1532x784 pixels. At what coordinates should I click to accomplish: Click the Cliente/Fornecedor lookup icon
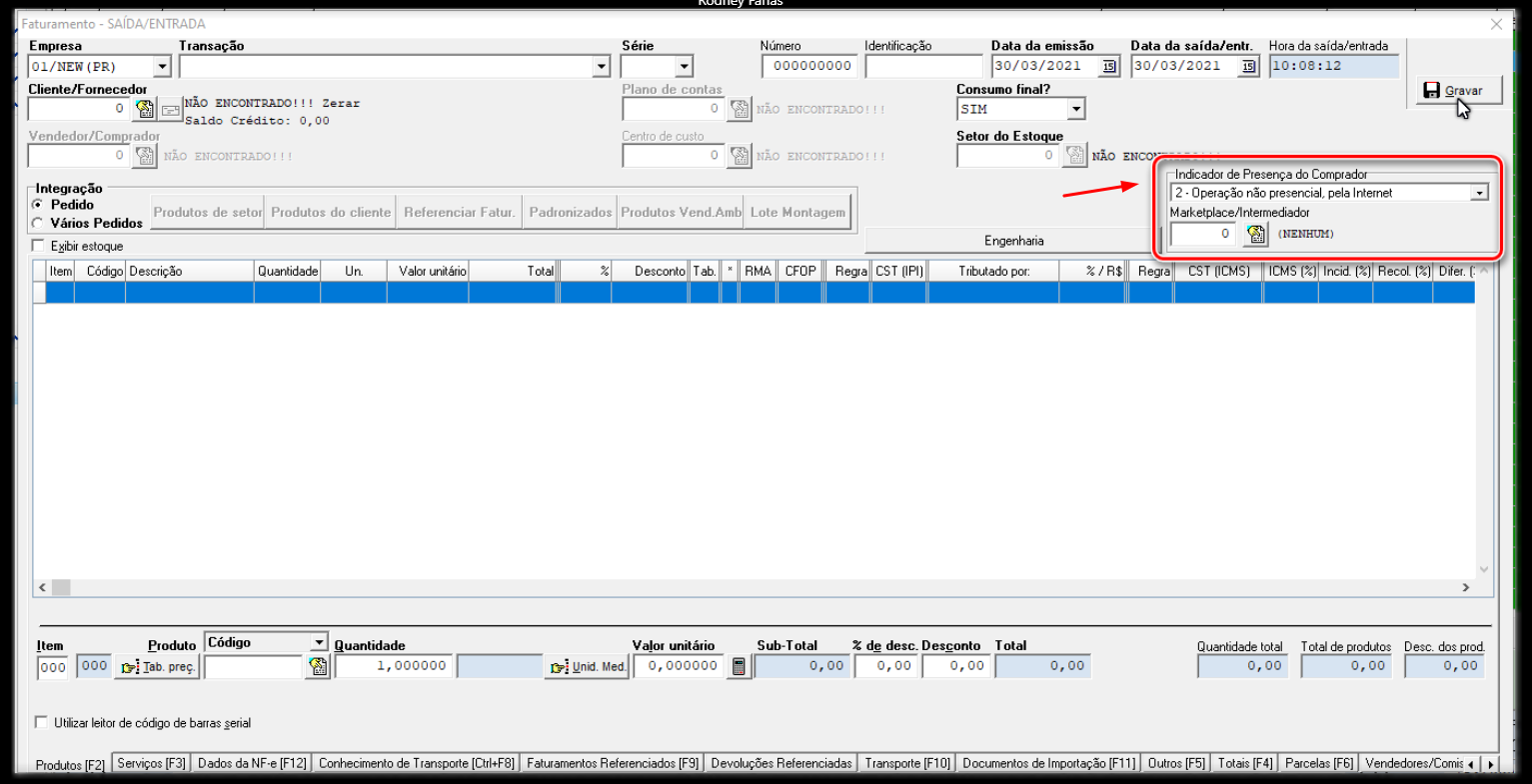click(x=145, y=109)
